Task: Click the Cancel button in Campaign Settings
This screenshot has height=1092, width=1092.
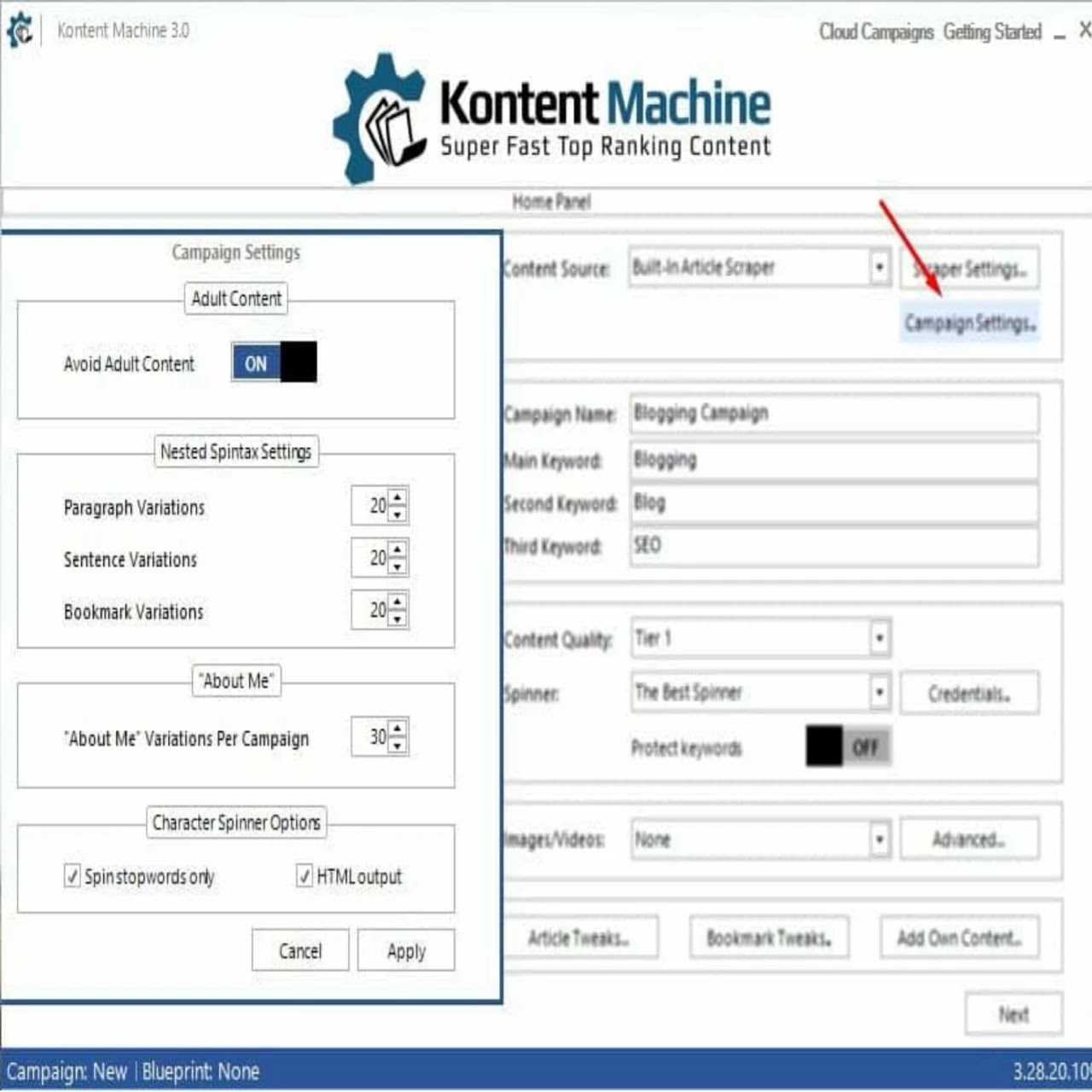Action: tap(300, 950)
